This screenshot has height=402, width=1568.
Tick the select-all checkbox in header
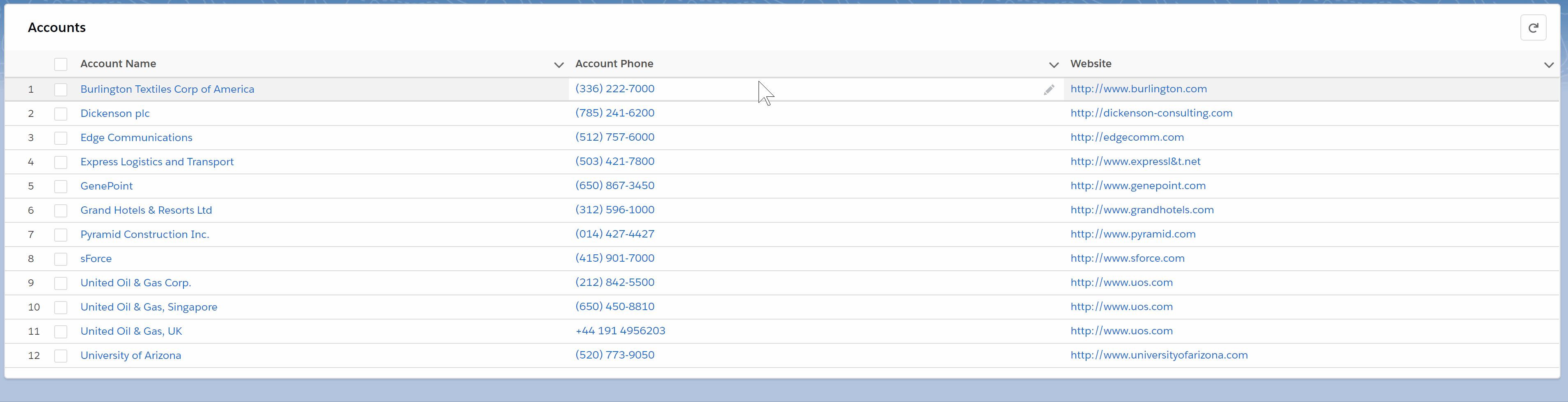(61, 64)
